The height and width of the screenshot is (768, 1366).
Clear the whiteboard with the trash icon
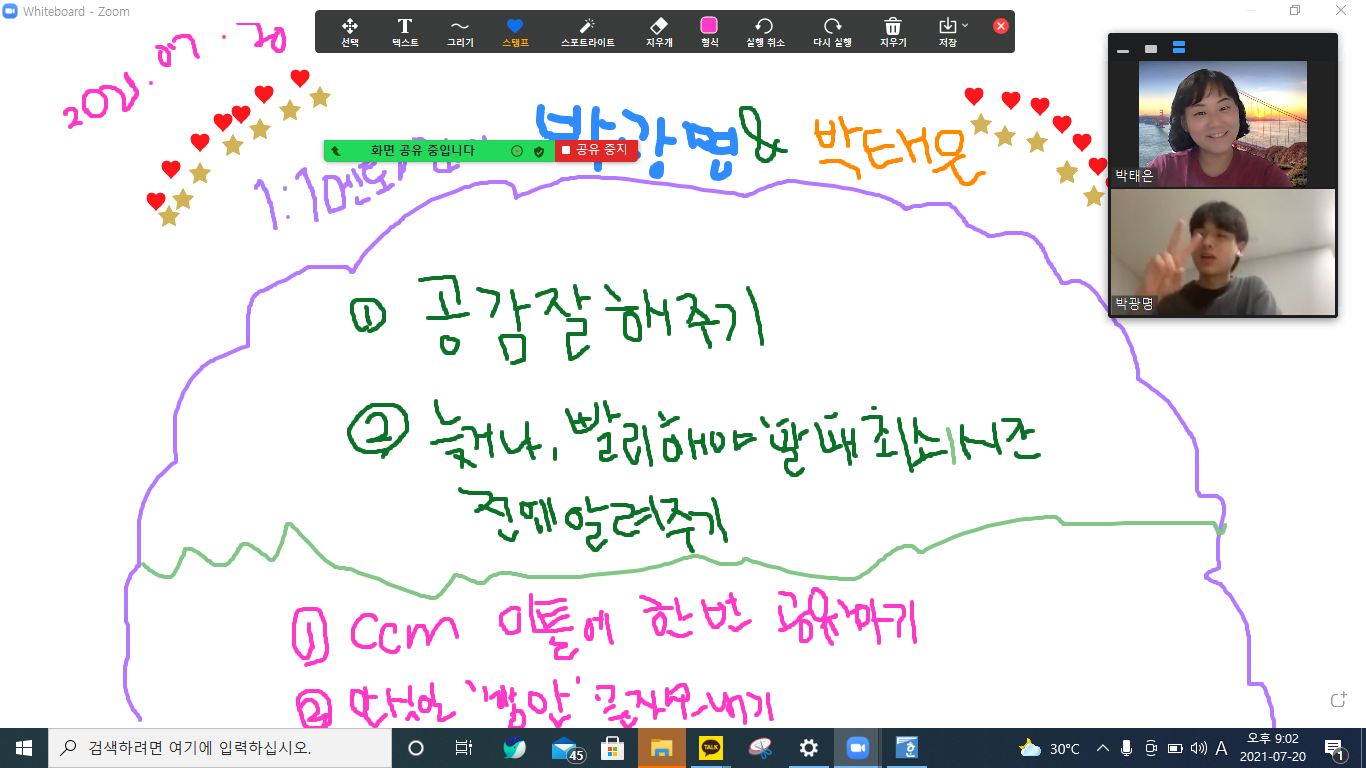point(893,30)
